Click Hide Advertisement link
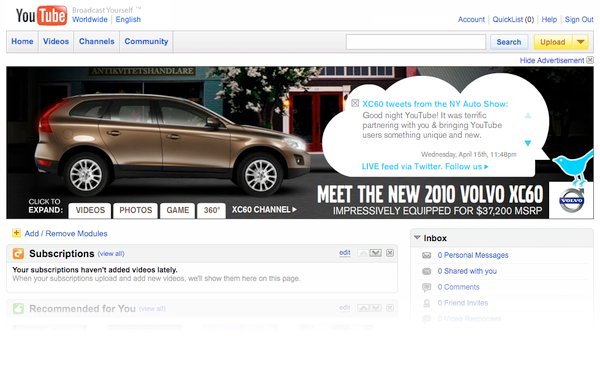 (x=552, y=60)
